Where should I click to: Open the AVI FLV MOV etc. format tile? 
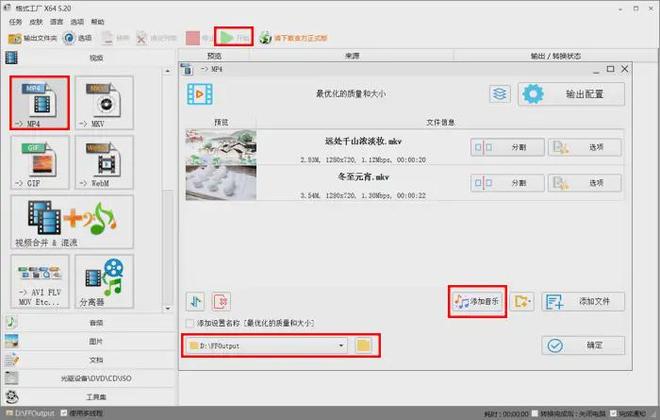[x=40, y=281]
